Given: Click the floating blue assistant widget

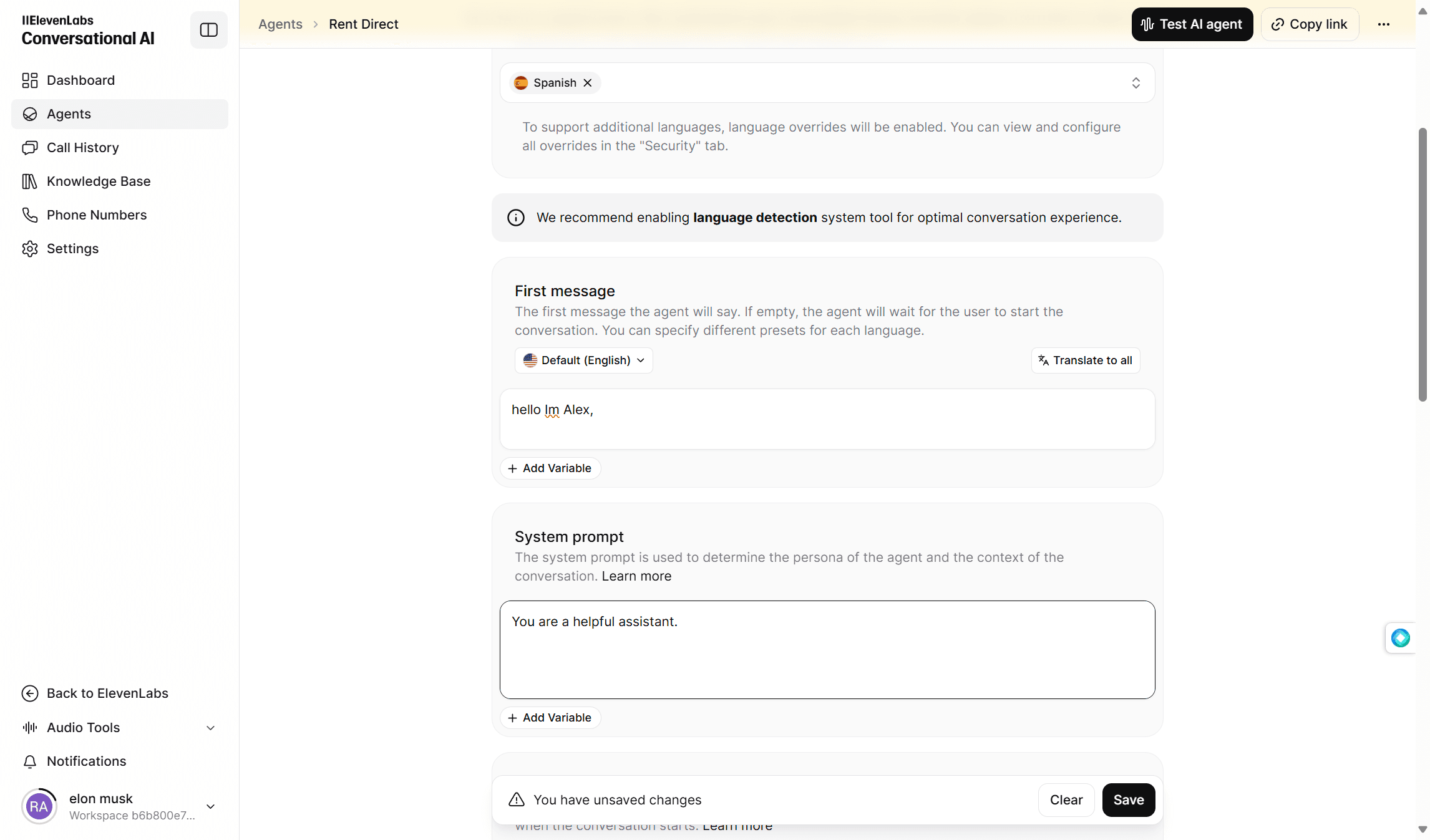Looking at the screenshot, I should click(x=1401, y=638).
